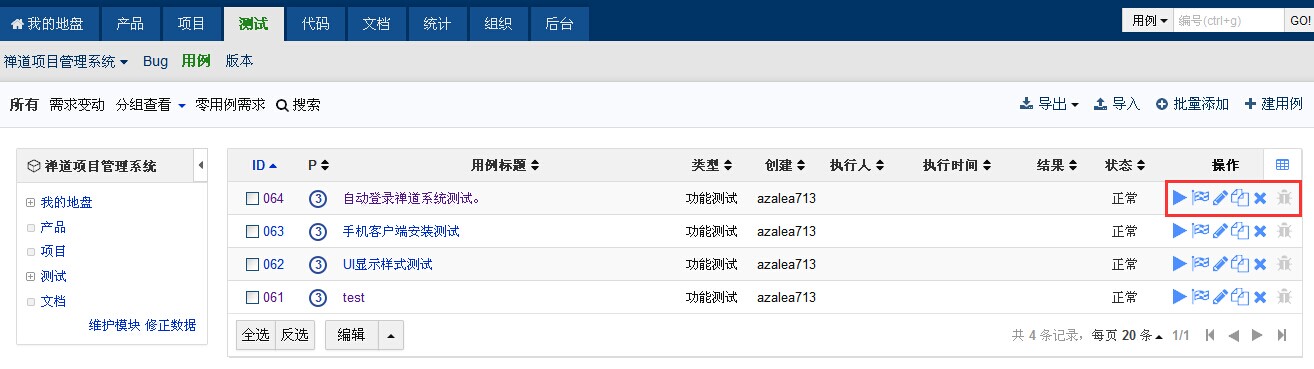The image size is (1314, 369).
Task: Edit case 062 using the pencil icon
Action: coord(1220,264)
